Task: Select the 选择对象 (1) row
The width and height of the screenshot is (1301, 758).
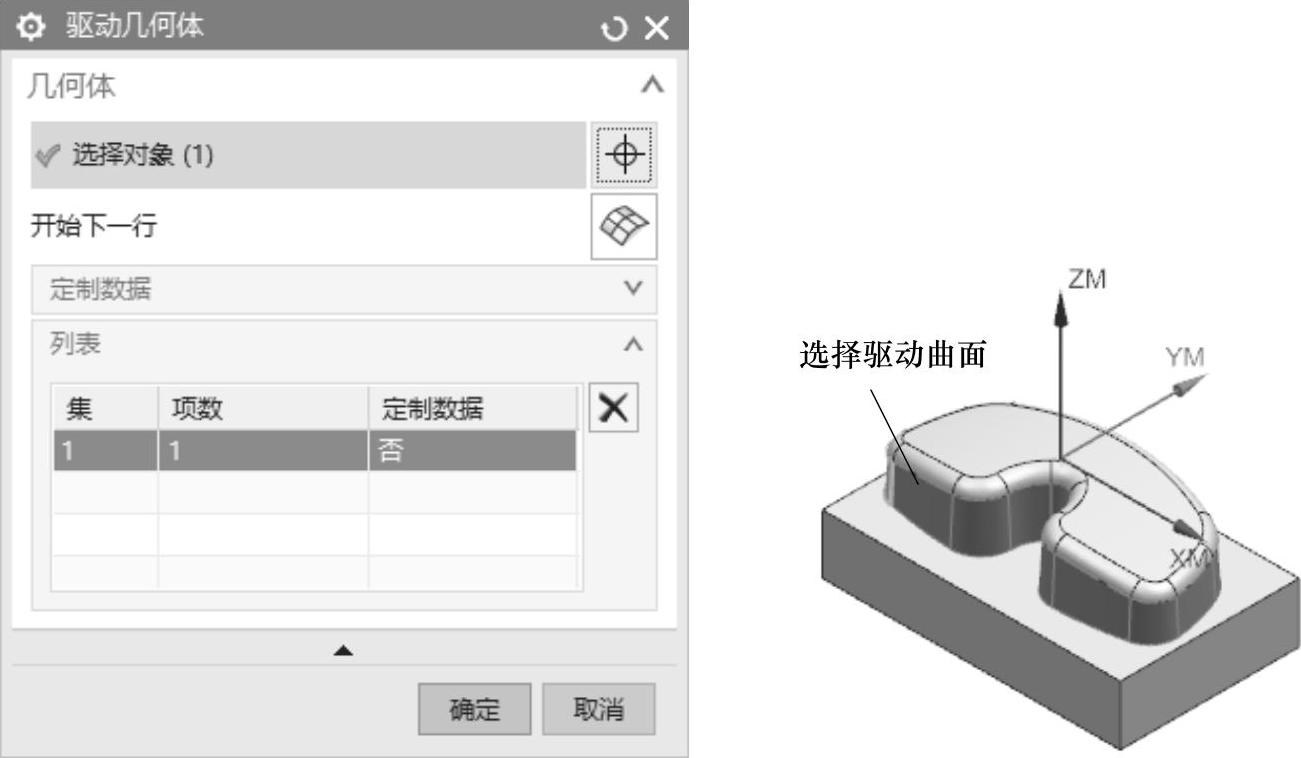Action: pyautogui.click(x=308, y=155)
